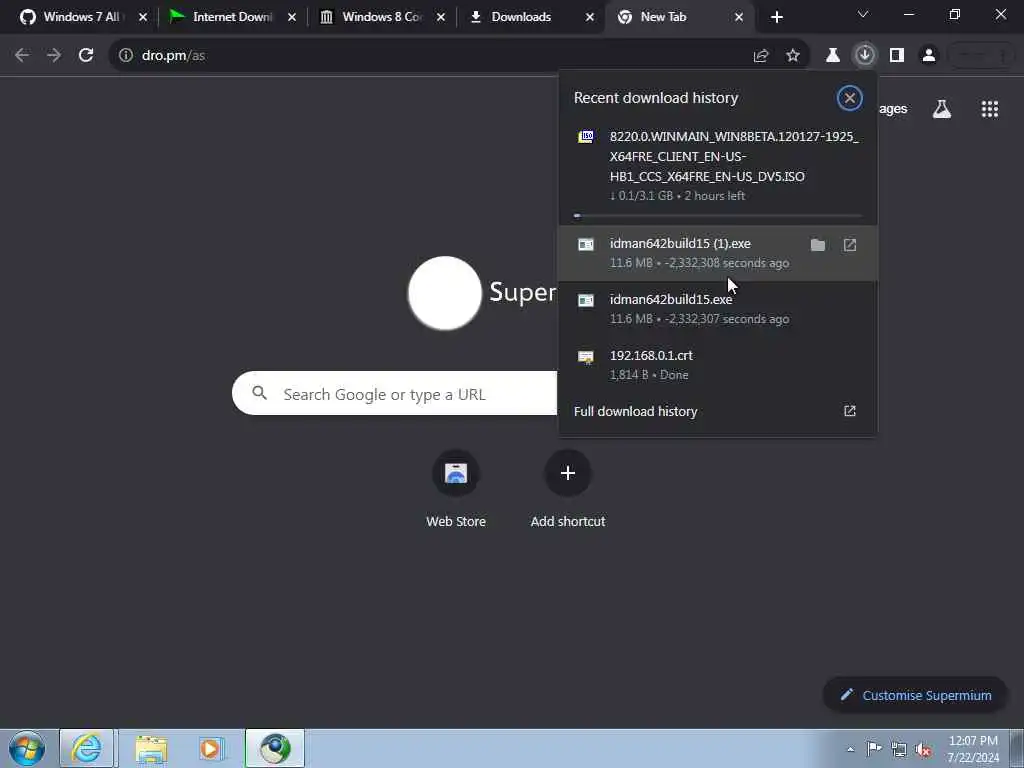Open the idman642build15.exe download entry
The height and width of the screenshot is (768, 1024).
coord(718,309)
